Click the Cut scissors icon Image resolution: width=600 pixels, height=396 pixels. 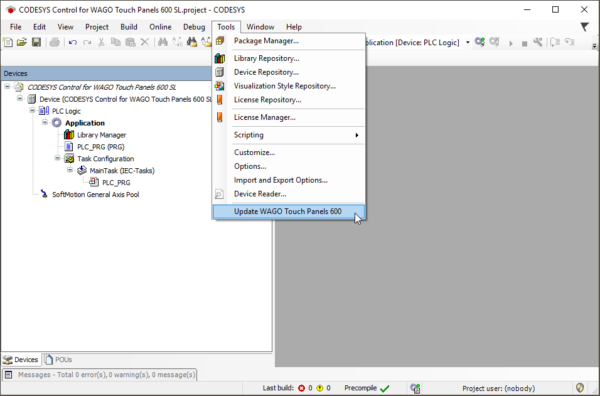point(101,42)
